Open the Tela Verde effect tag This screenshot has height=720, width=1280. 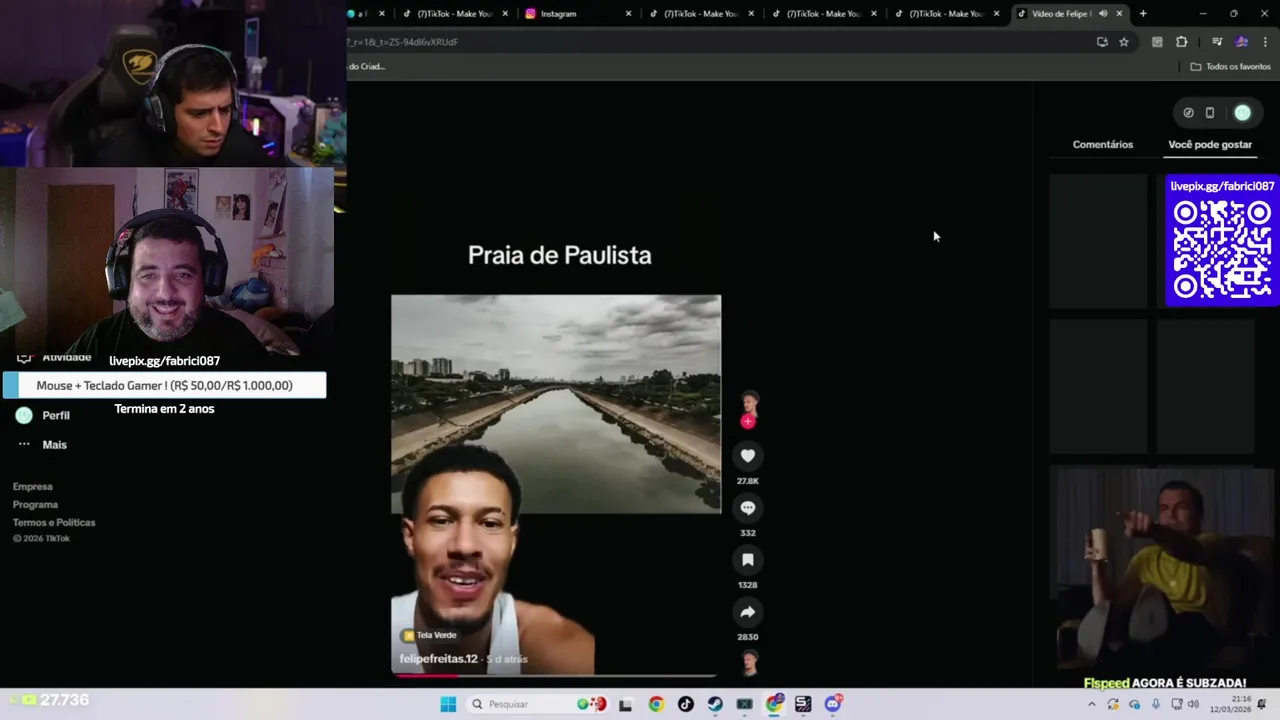coord(430,635)
